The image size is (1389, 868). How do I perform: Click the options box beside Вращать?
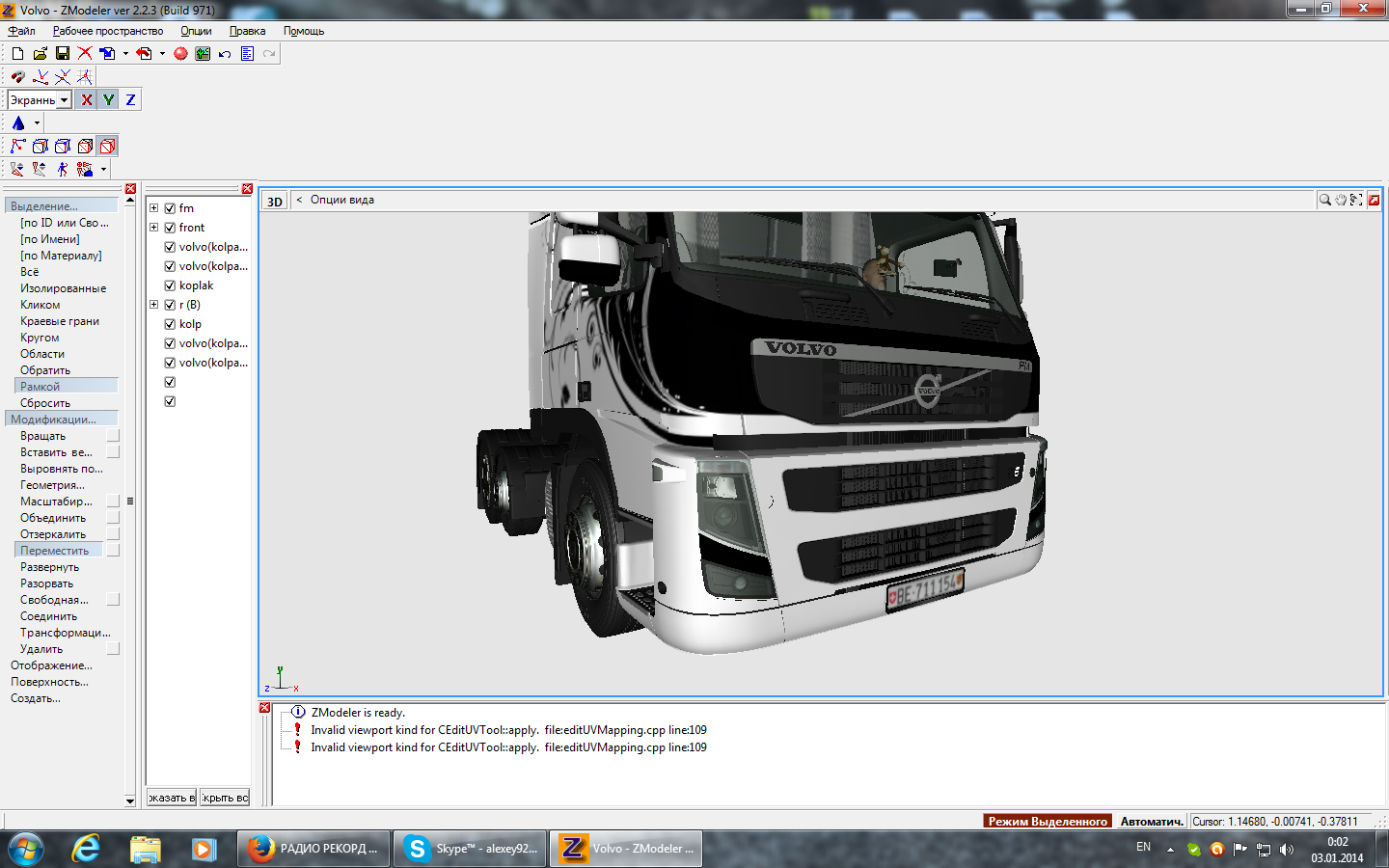point(113,436)
